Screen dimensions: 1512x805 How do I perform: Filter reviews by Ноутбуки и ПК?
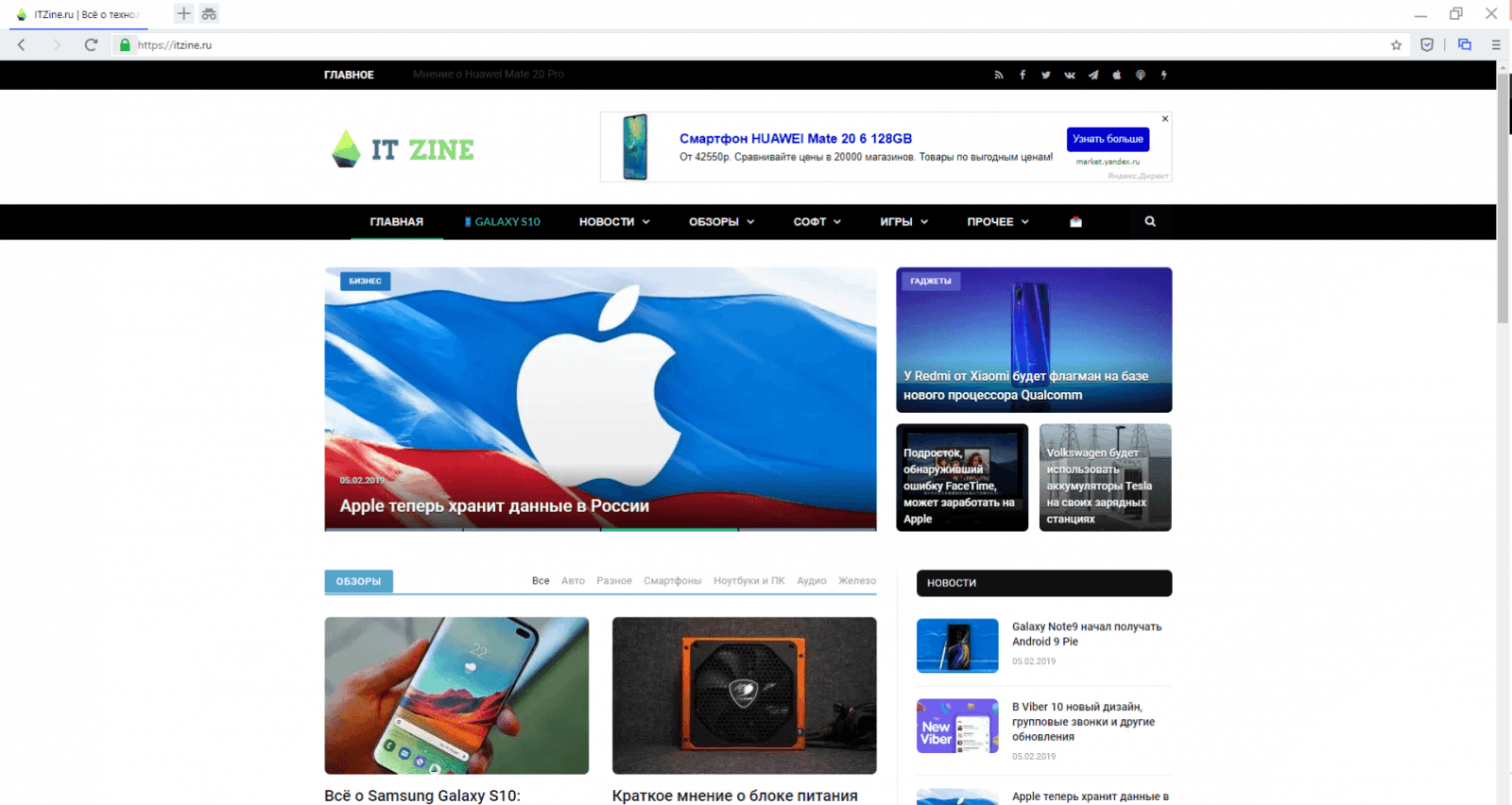click(x=749, y=581)
